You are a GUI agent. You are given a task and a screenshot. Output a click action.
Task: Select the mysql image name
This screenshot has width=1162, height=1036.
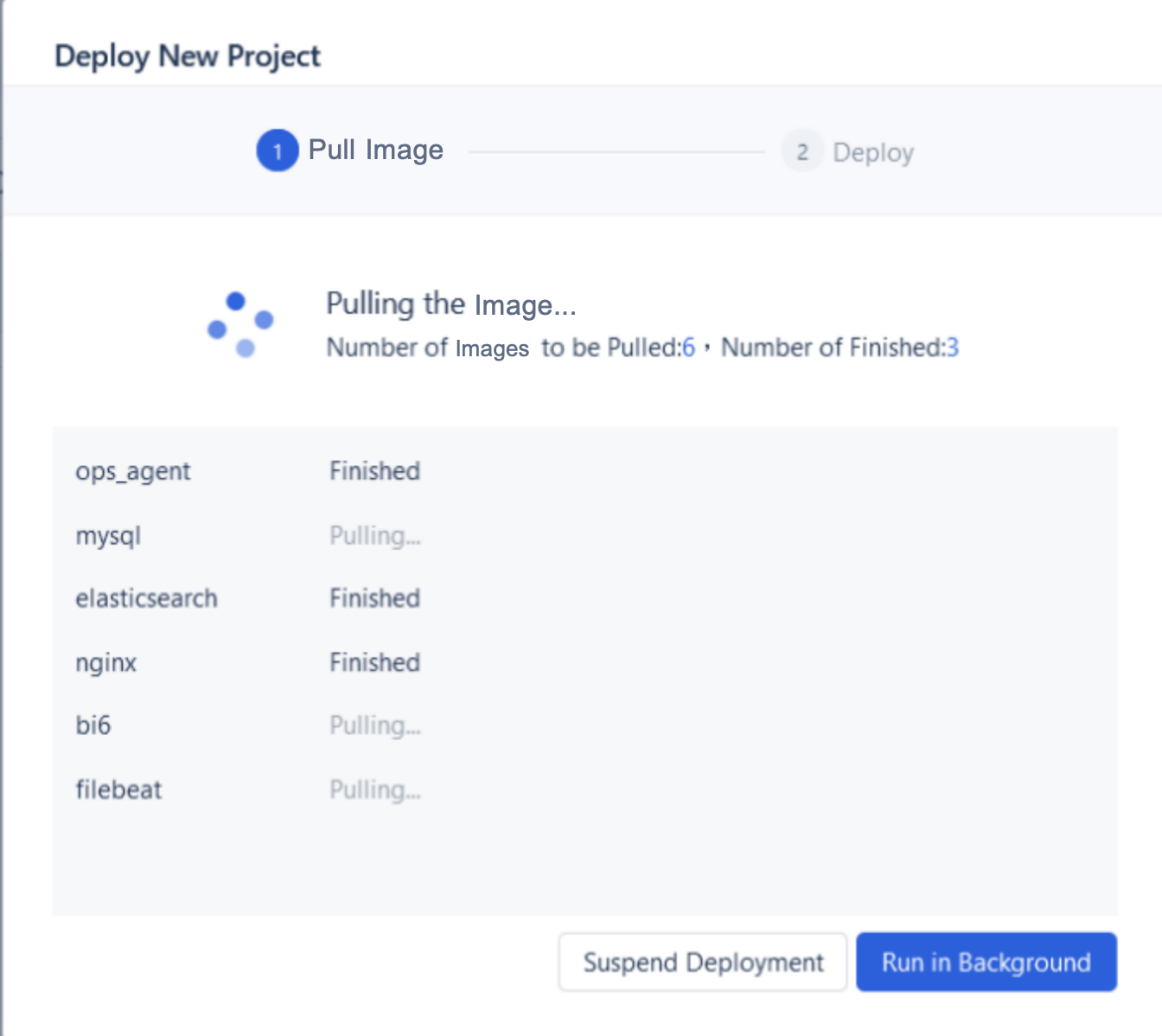pyautogui.click(x=108, y=536)
